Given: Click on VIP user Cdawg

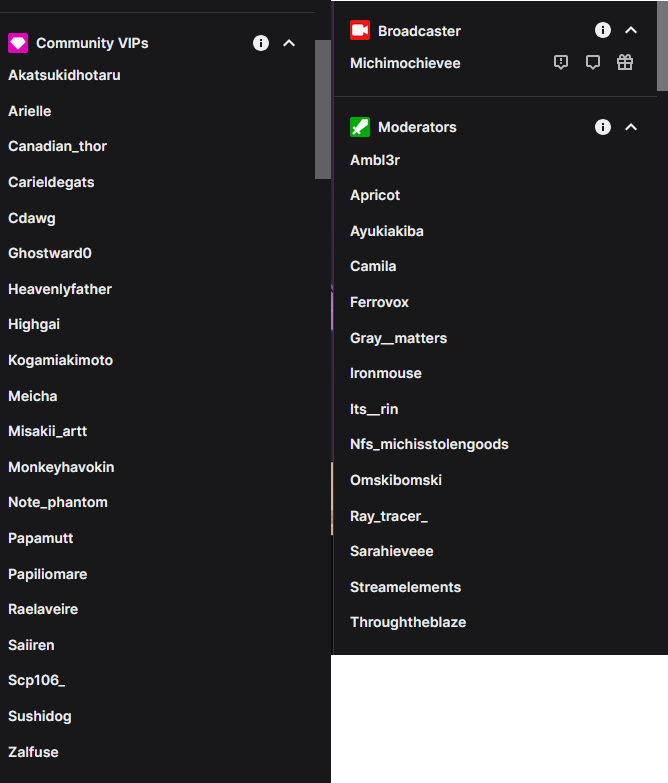Looking at the screenshot, I should click(x=32, y=218).
